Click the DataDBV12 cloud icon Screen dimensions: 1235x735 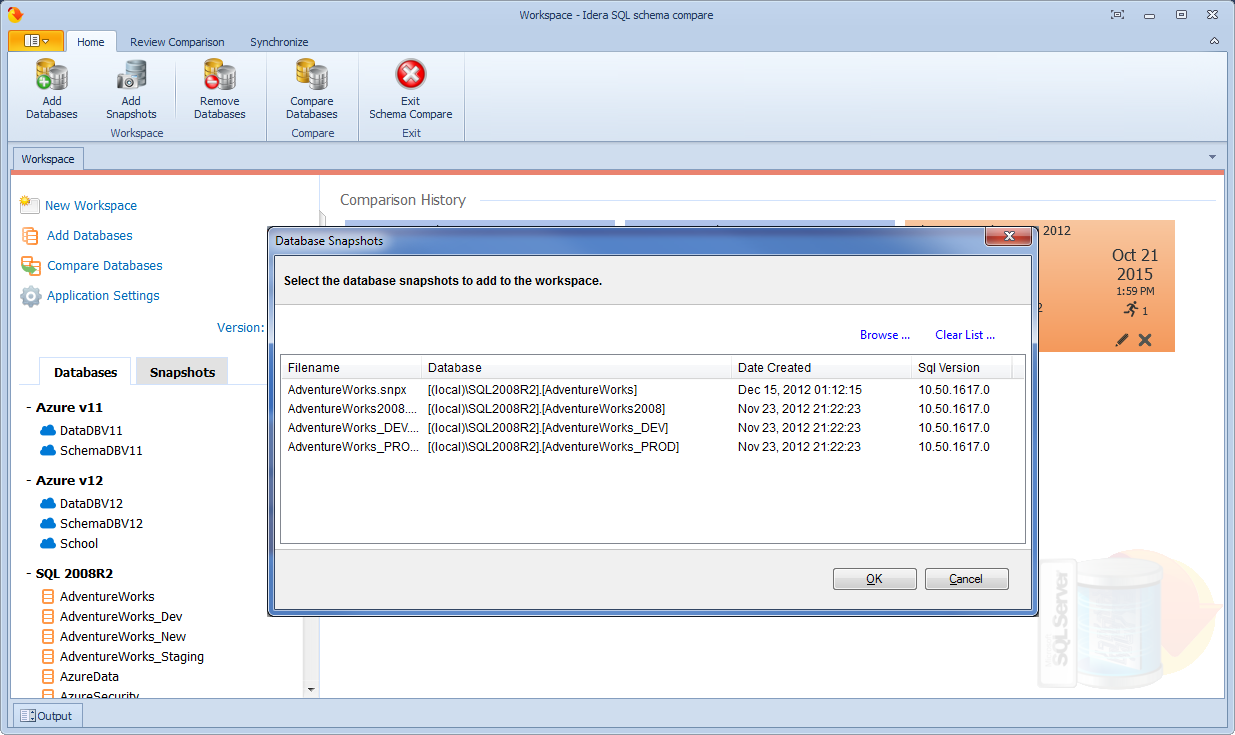click(48, 503)
